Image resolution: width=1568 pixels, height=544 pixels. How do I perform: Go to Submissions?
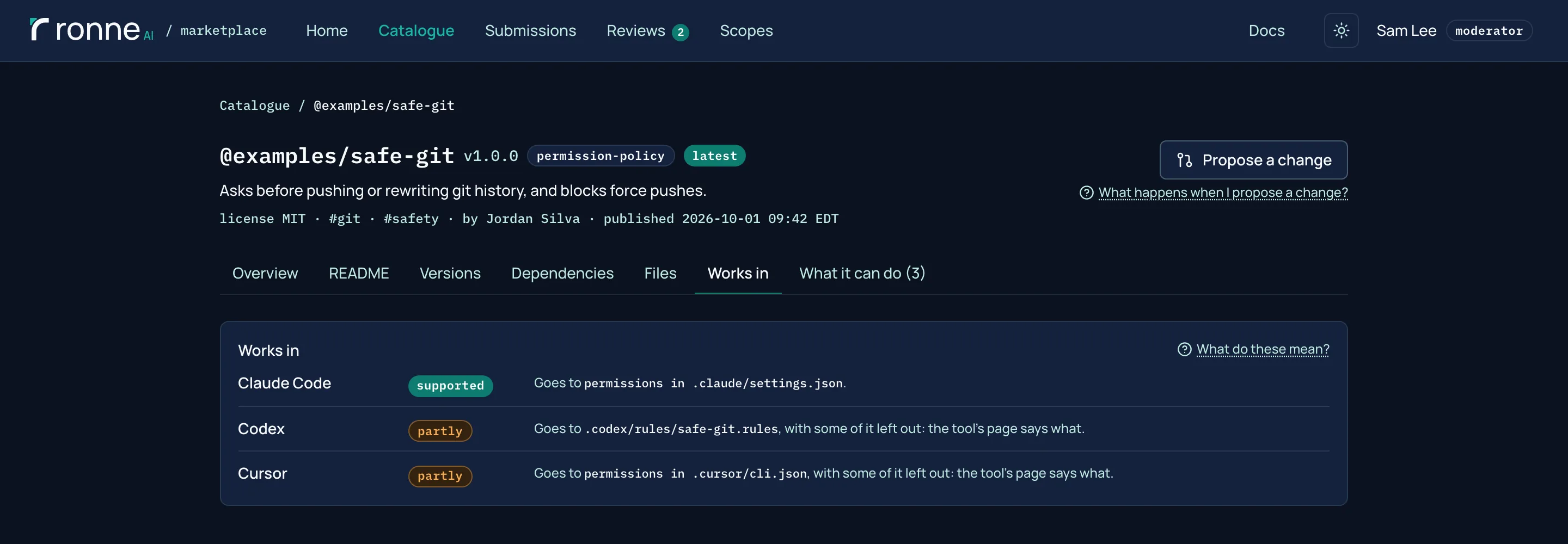(530, 30)
